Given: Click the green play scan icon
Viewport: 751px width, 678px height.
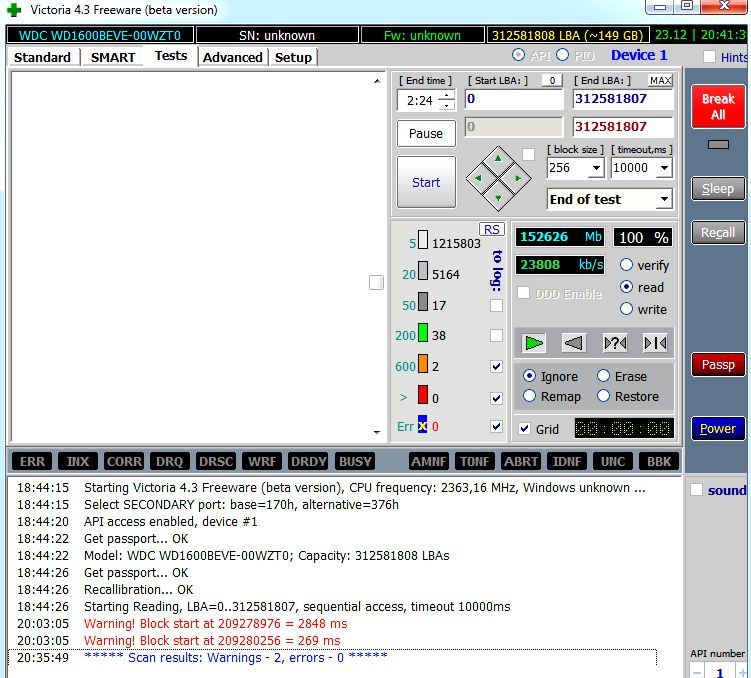Looking at the screenshot, I should click(534, 343).
